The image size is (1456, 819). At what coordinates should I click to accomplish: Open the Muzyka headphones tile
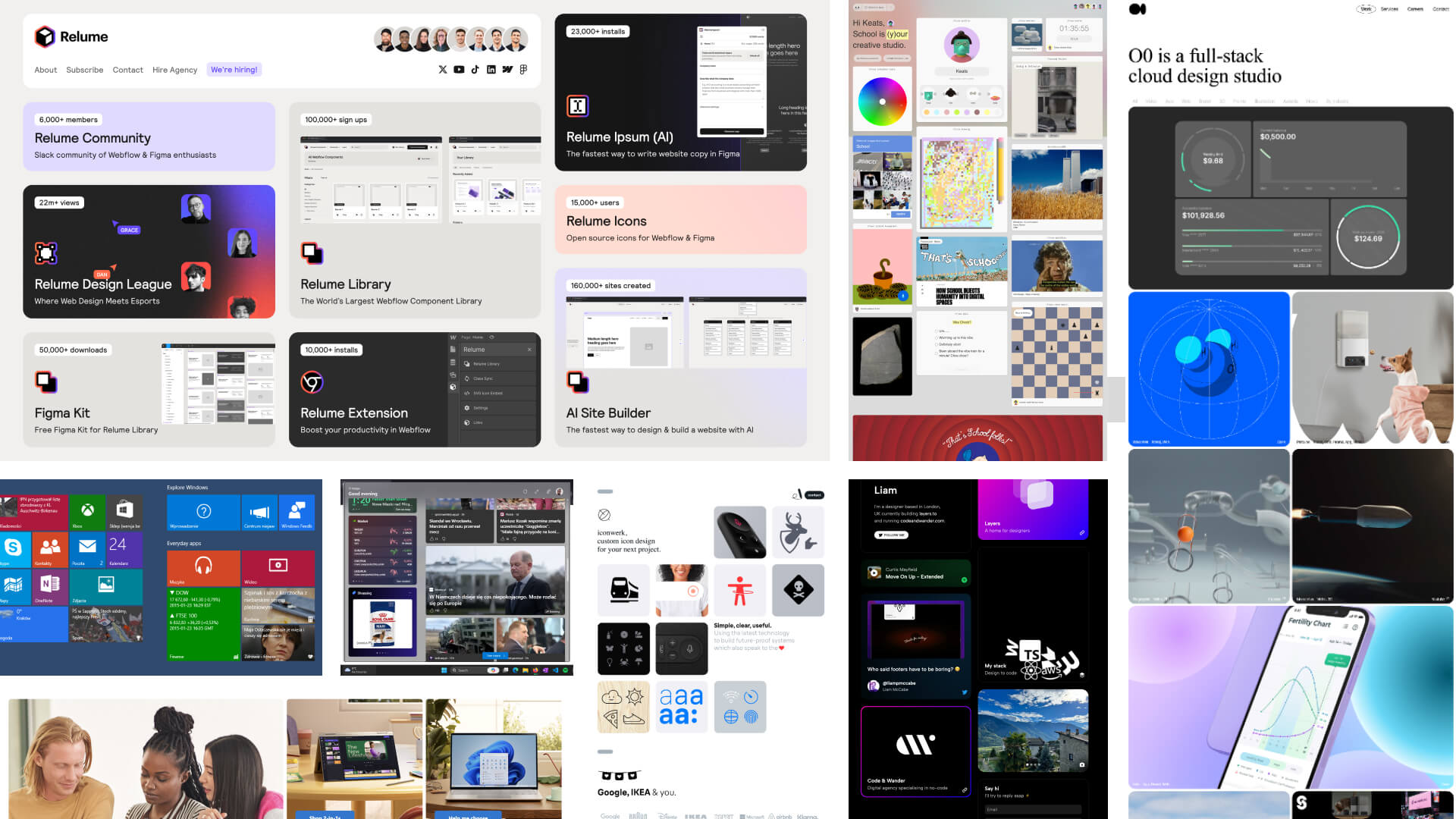click(x=203, y=568)
